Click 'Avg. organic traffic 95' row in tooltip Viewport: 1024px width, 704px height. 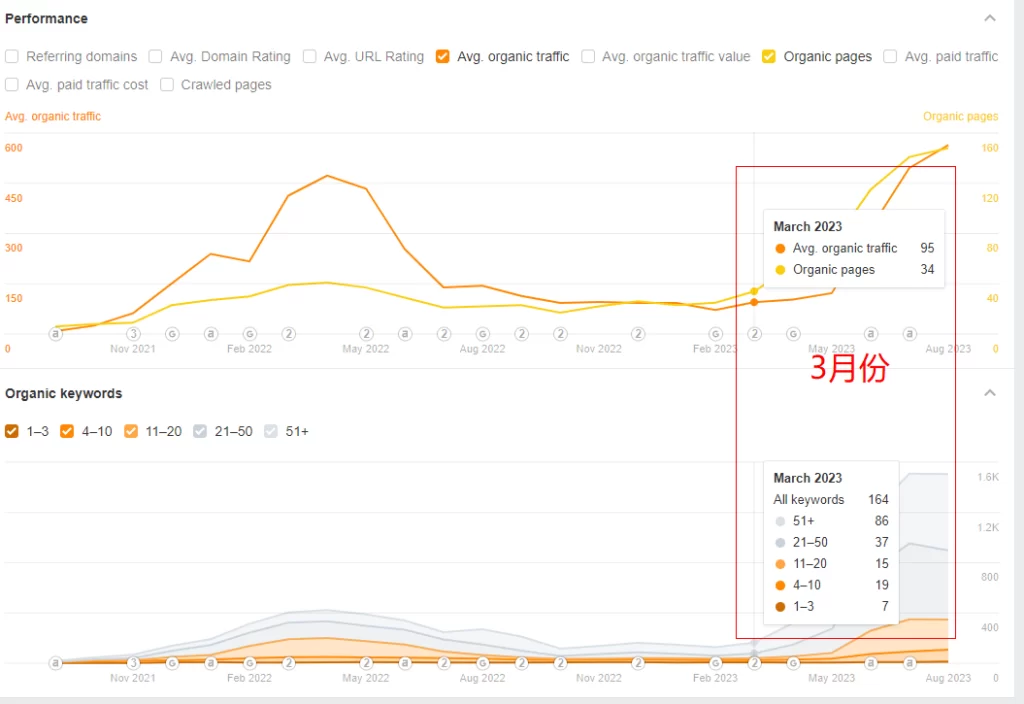click(x=854, y=248)
